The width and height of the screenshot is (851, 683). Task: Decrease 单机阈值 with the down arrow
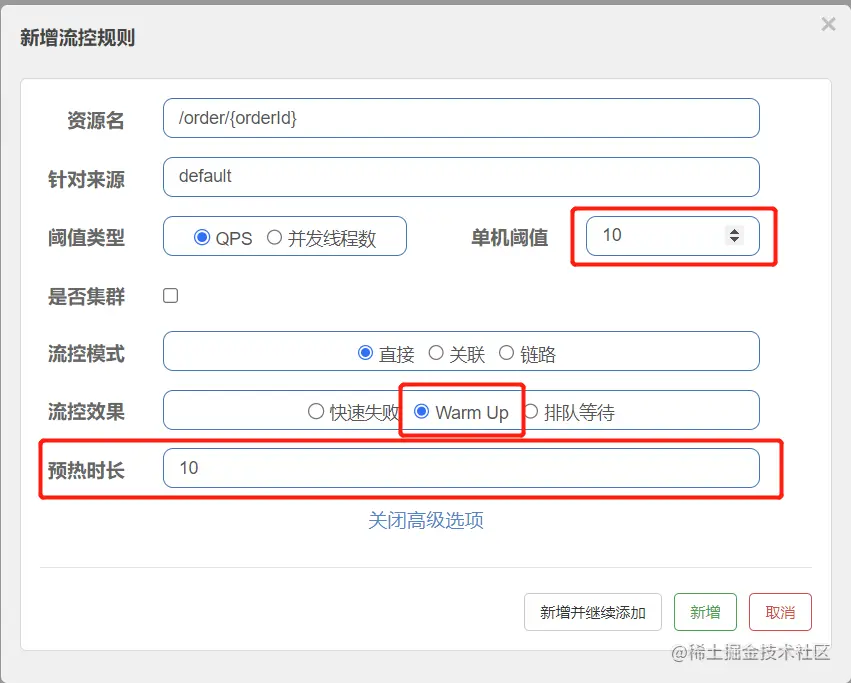tap(734, 239)
